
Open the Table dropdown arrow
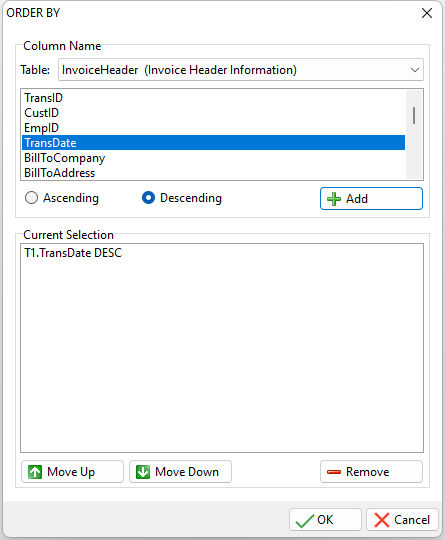point(415,70)
